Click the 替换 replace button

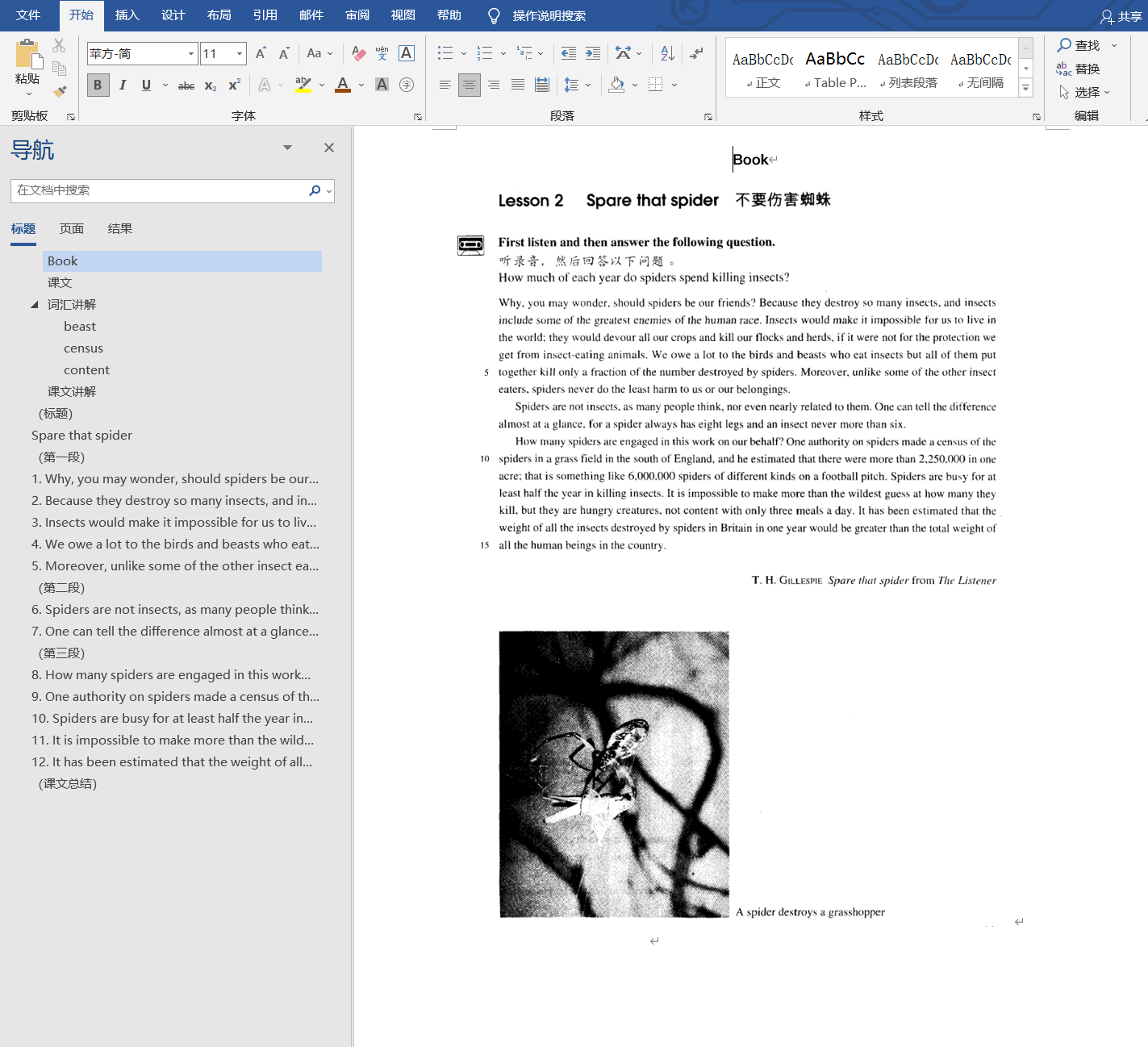click(1079, 69)
